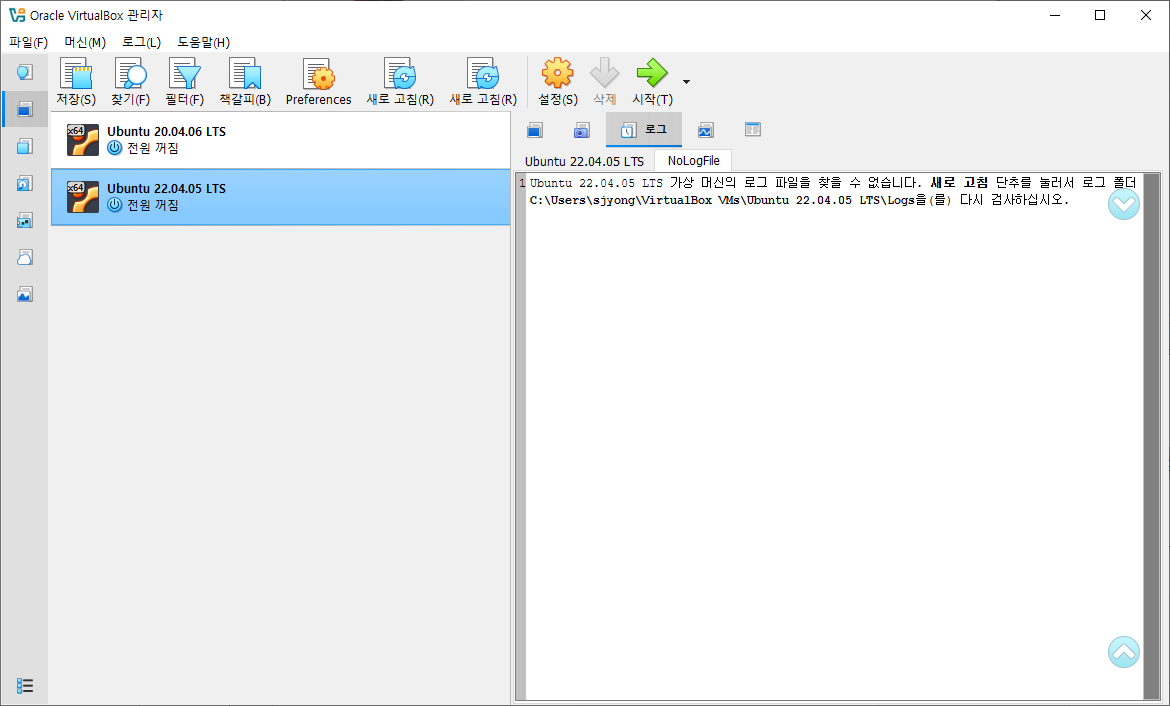Select the Ubuntu 22.04.05 LTS log tab
Viewport: 1170px width, 706px height.
(584, 161)
